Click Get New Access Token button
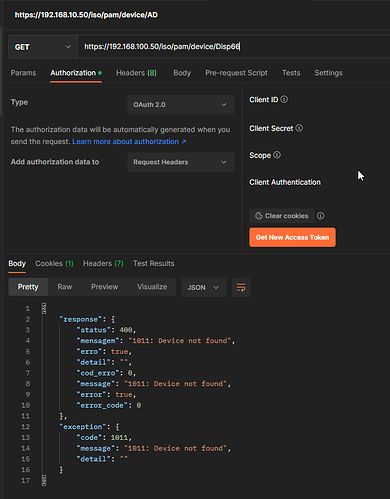The height and width of the screenshot is (499, 390). pyautogui.click(x=292, y=237)
